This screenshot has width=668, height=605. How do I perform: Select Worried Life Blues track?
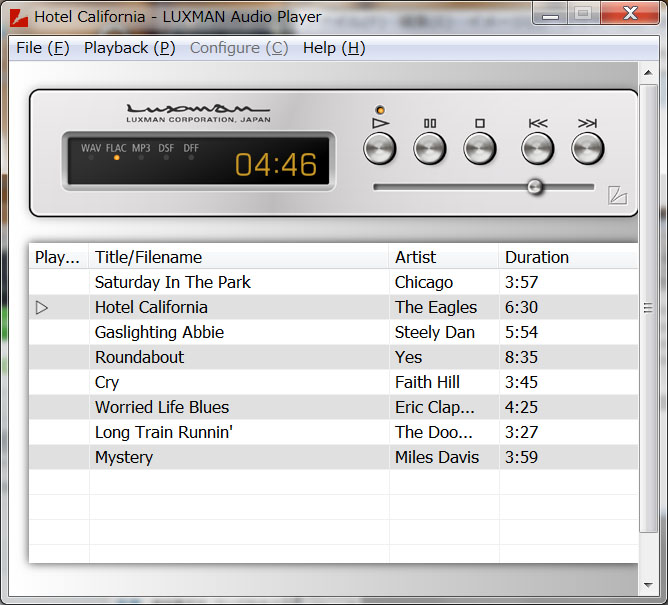pyautogui.click(x=333, y=407)
